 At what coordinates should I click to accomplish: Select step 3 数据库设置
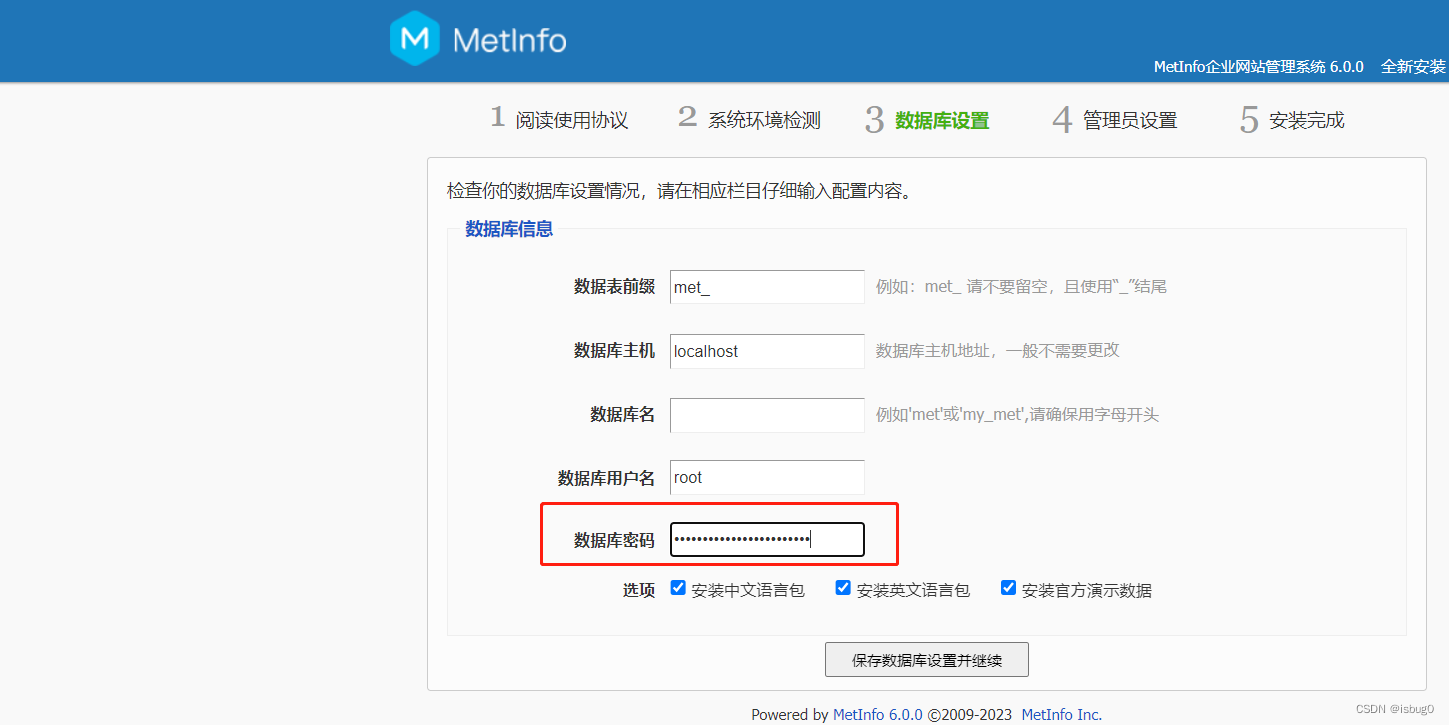[927, 120]
